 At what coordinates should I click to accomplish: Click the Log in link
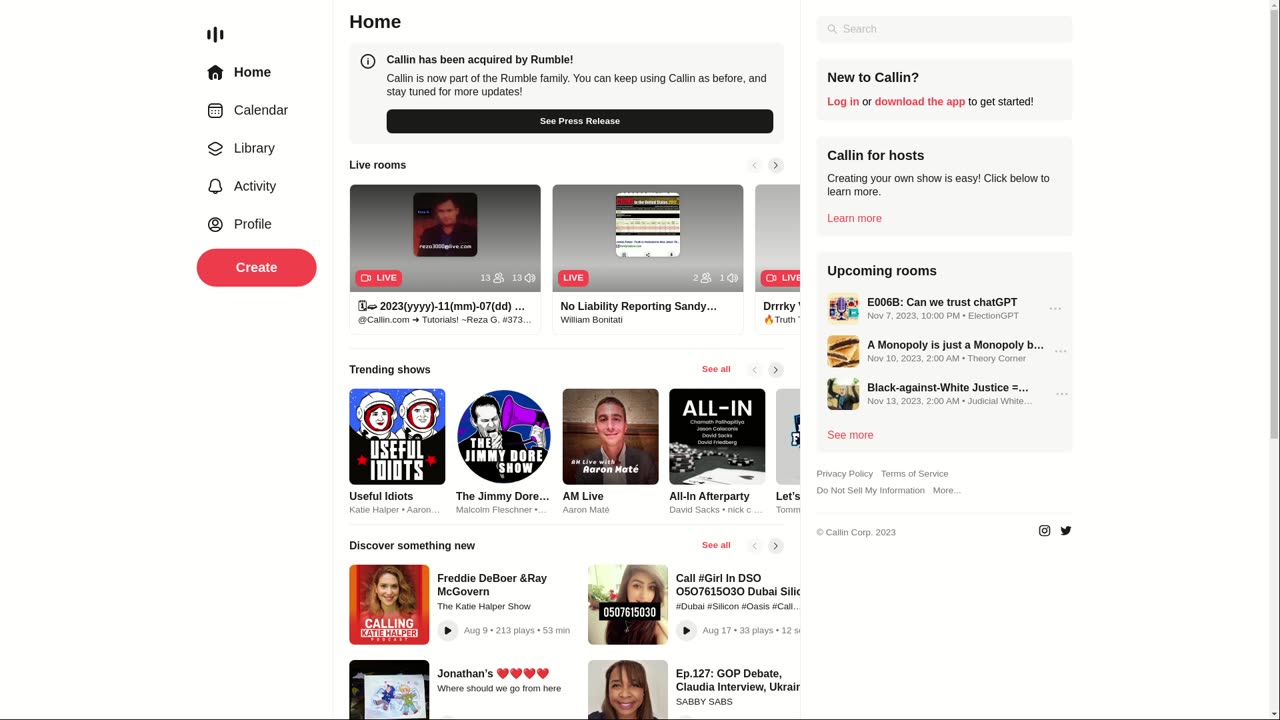point(843,102)
